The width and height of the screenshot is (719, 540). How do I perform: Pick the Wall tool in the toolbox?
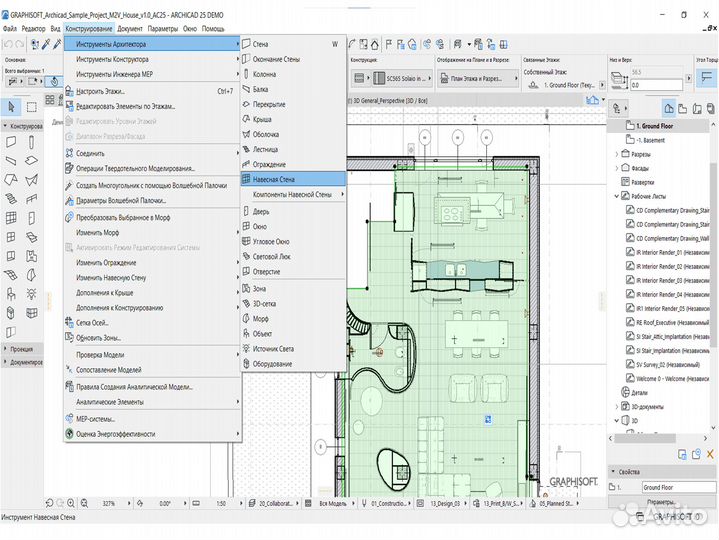[x=11, y=142]
